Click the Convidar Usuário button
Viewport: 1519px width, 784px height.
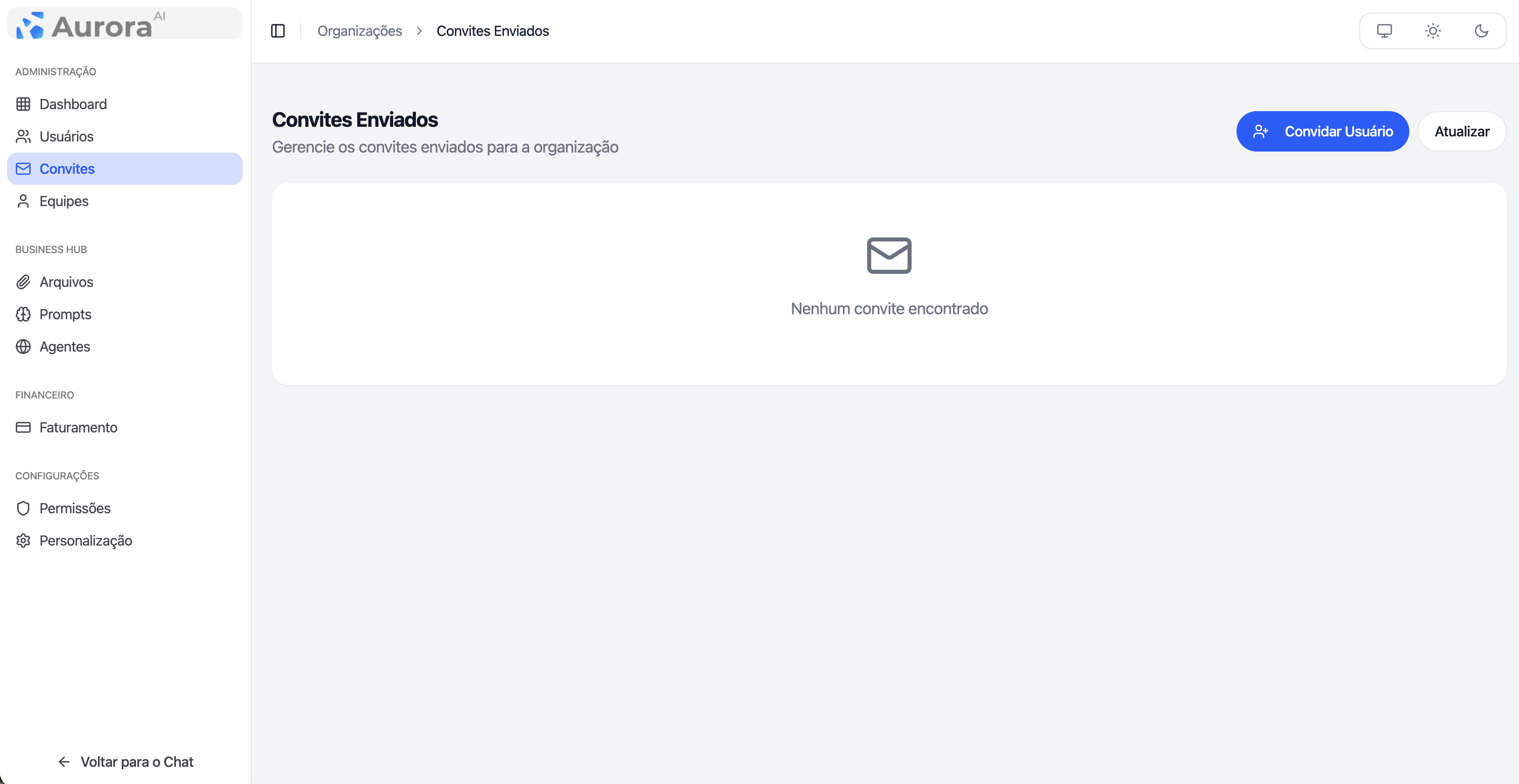pyautogui.click(x=1322, y=131)
